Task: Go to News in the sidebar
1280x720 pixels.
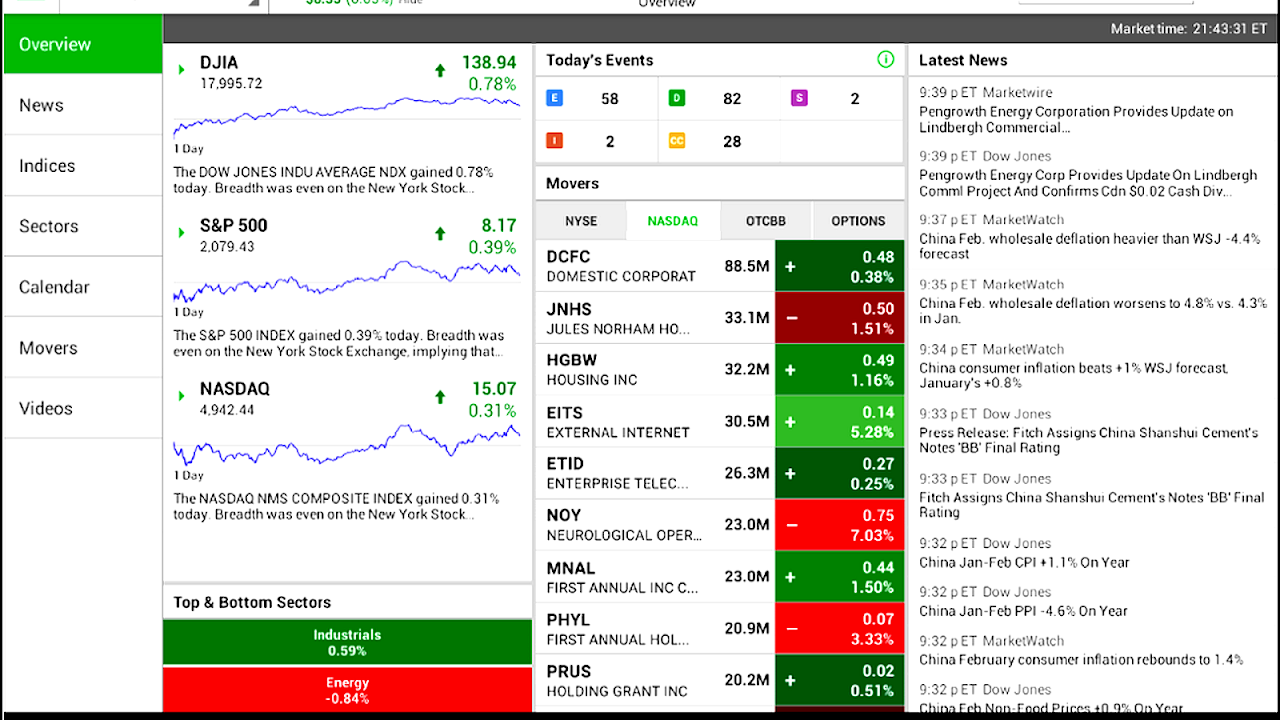Action: 82,105
